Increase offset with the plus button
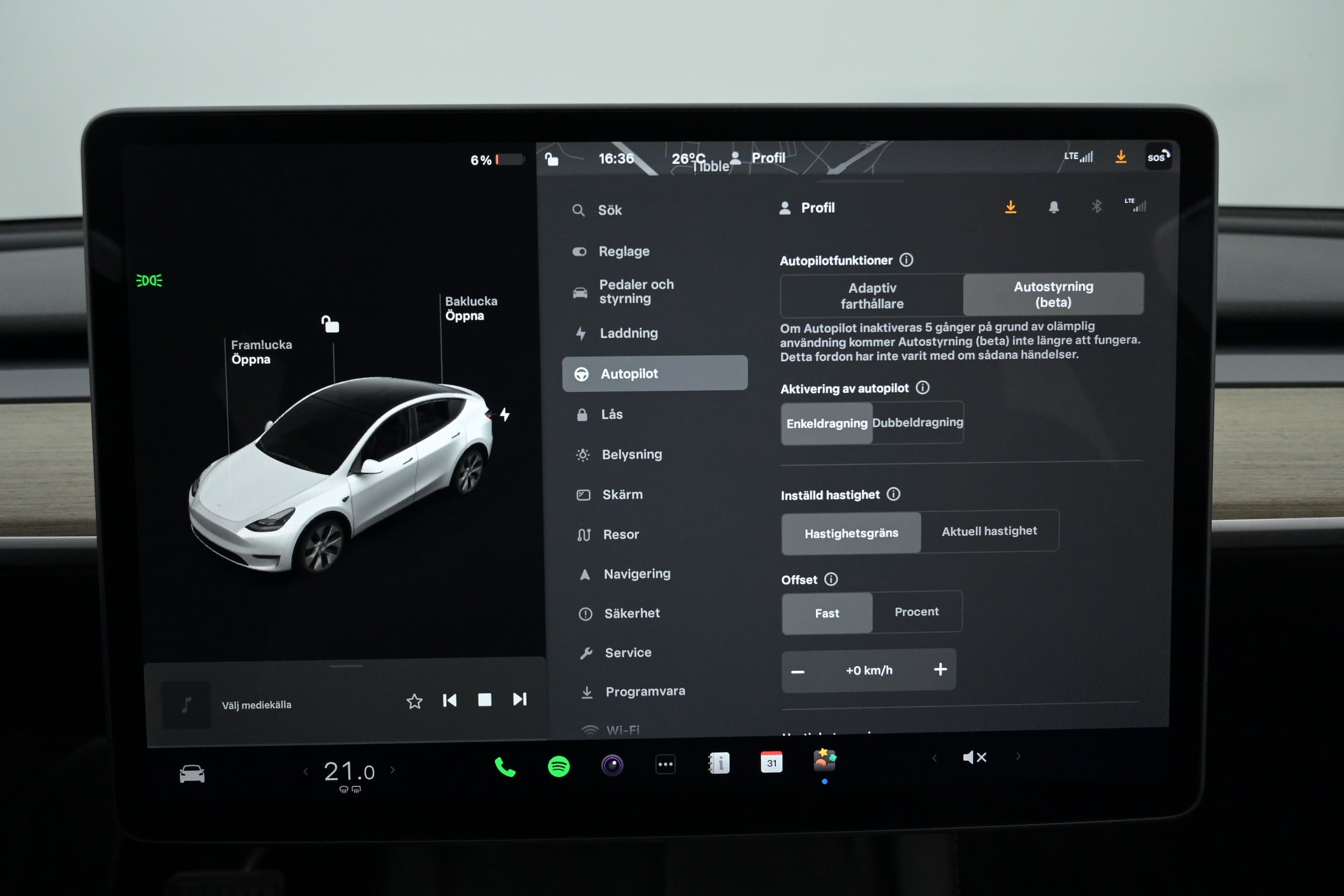 tap(940, 669)
